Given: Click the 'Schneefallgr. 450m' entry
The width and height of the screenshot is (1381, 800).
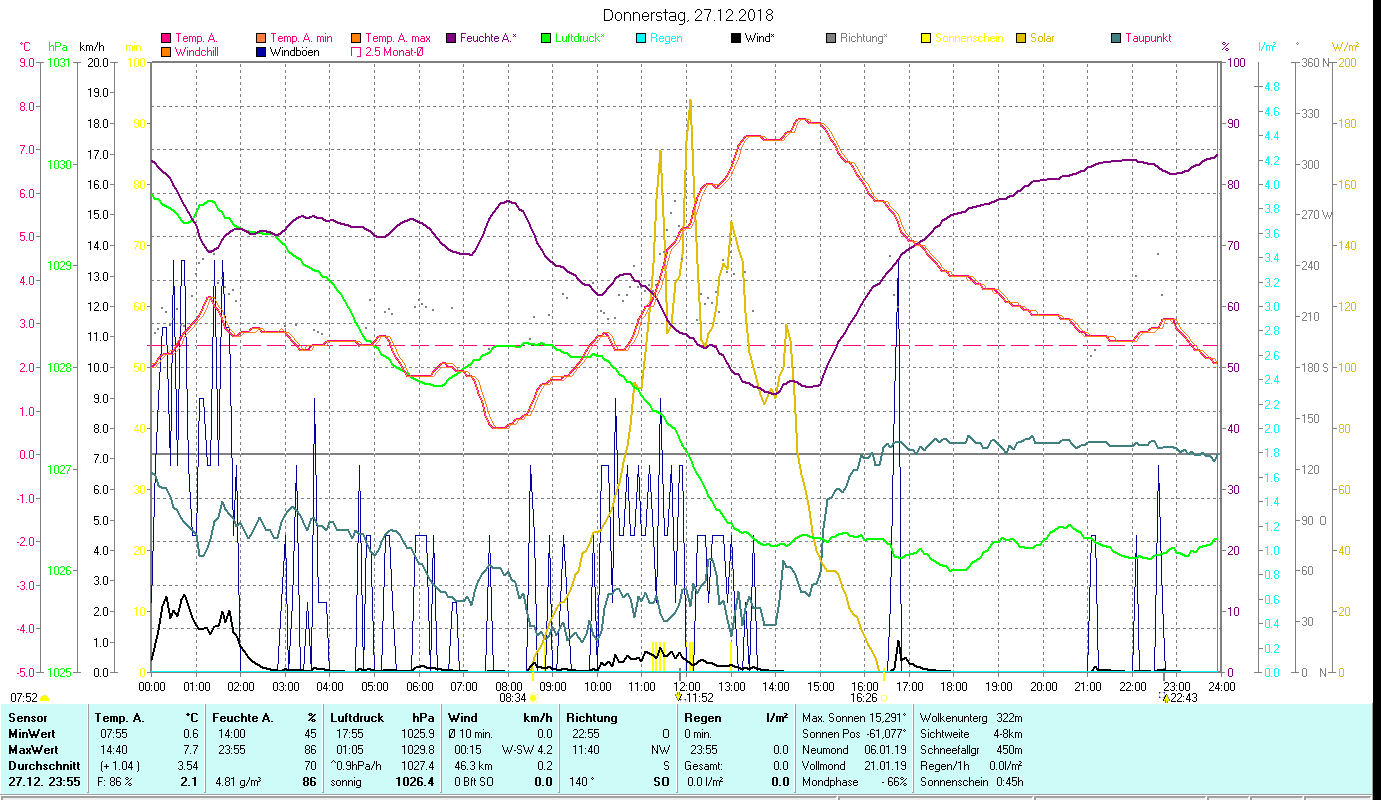Looking at the screenshot, I should [970, 750].
